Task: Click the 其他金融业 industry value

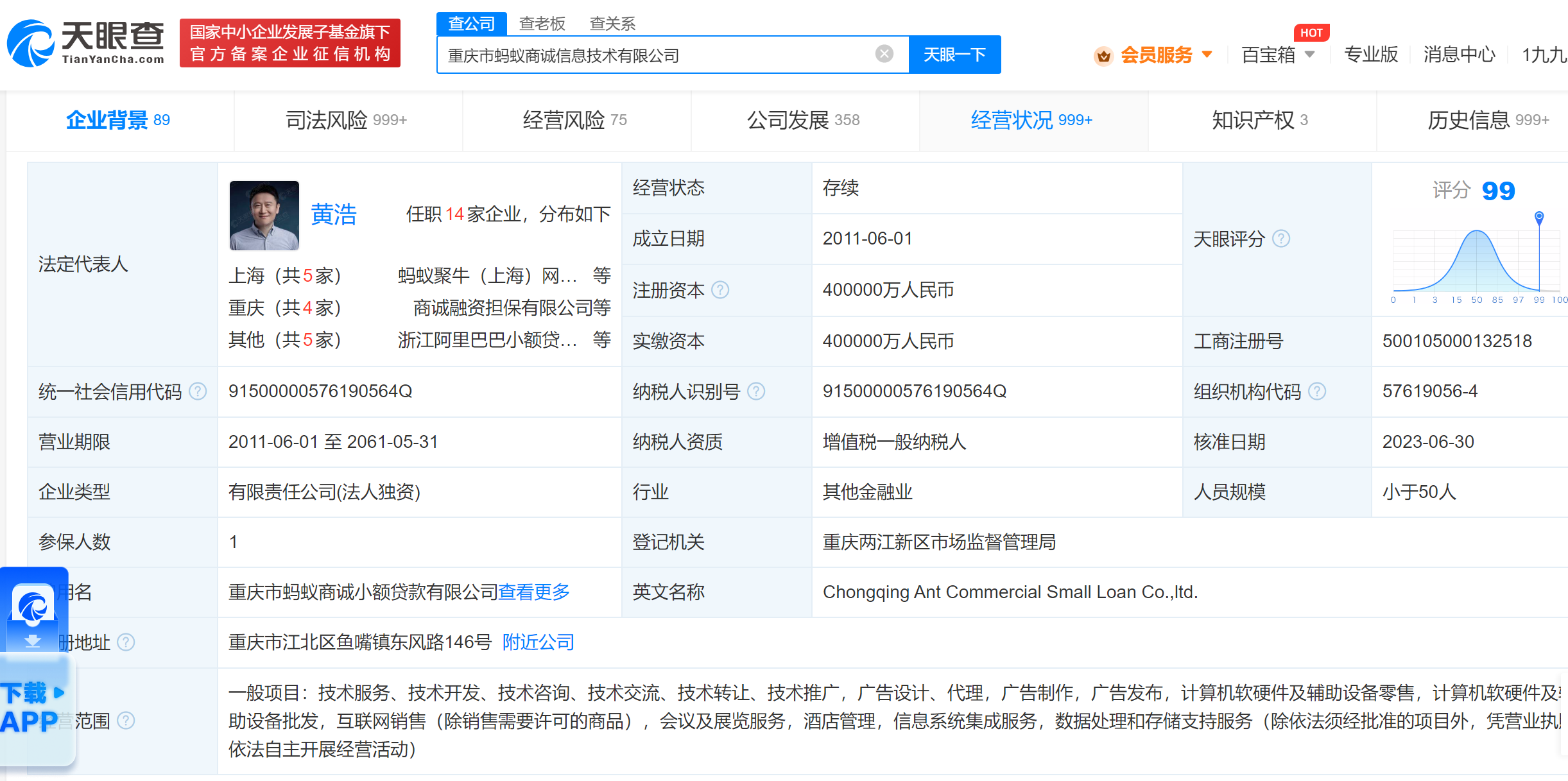Action: 868,492
